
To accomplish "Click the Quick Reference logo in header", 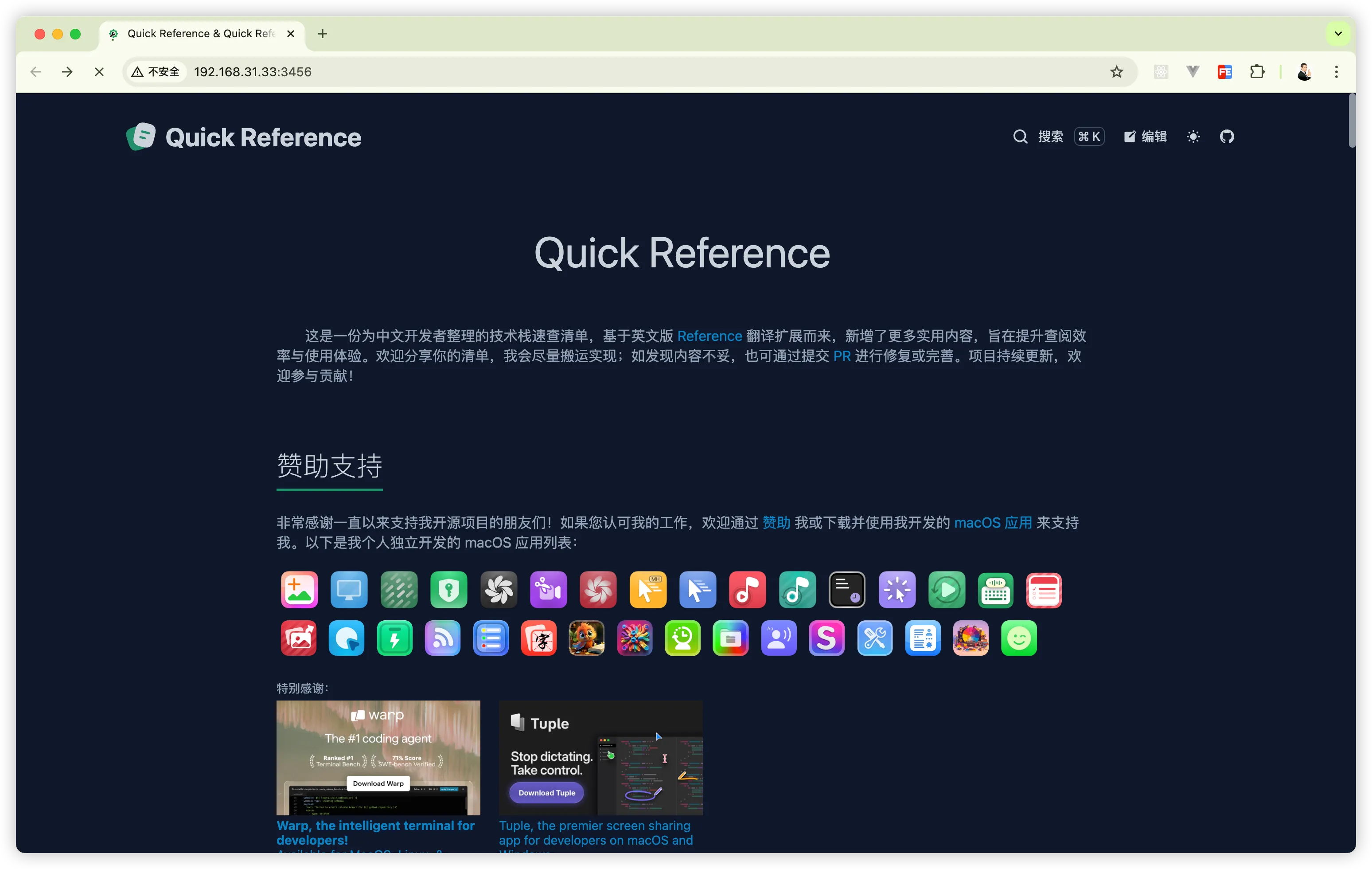I will tap(243, 137).
